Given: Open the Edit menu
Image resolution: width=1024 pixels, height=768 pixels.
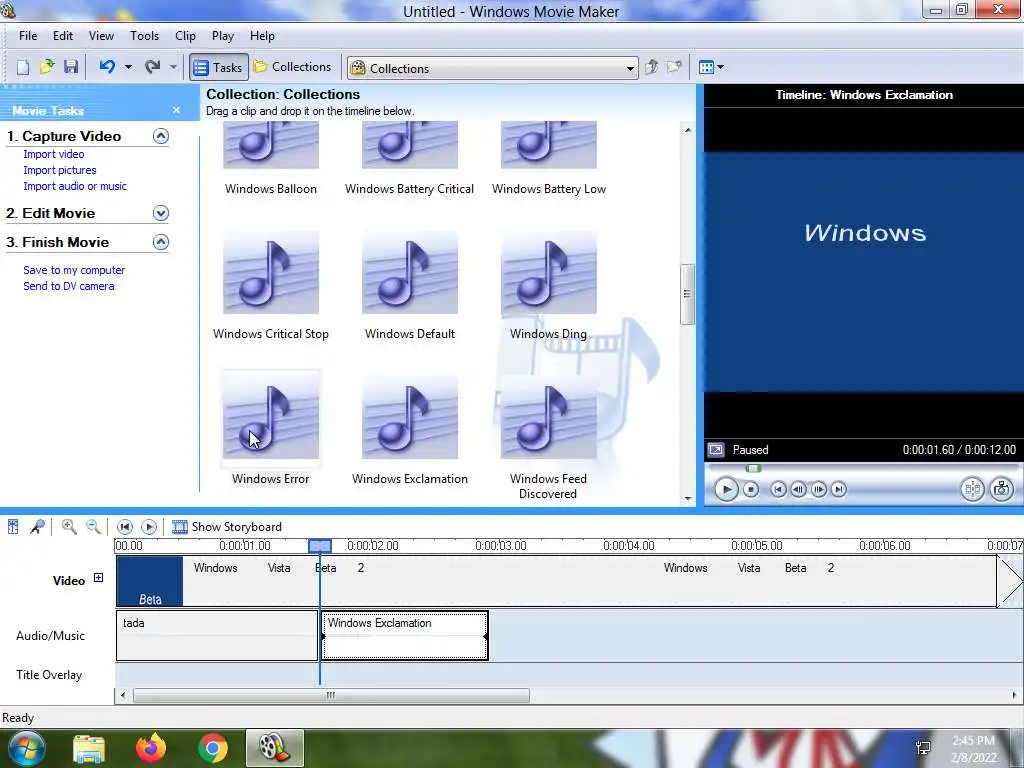Looking at the screenshot, I should pos(63,36).
